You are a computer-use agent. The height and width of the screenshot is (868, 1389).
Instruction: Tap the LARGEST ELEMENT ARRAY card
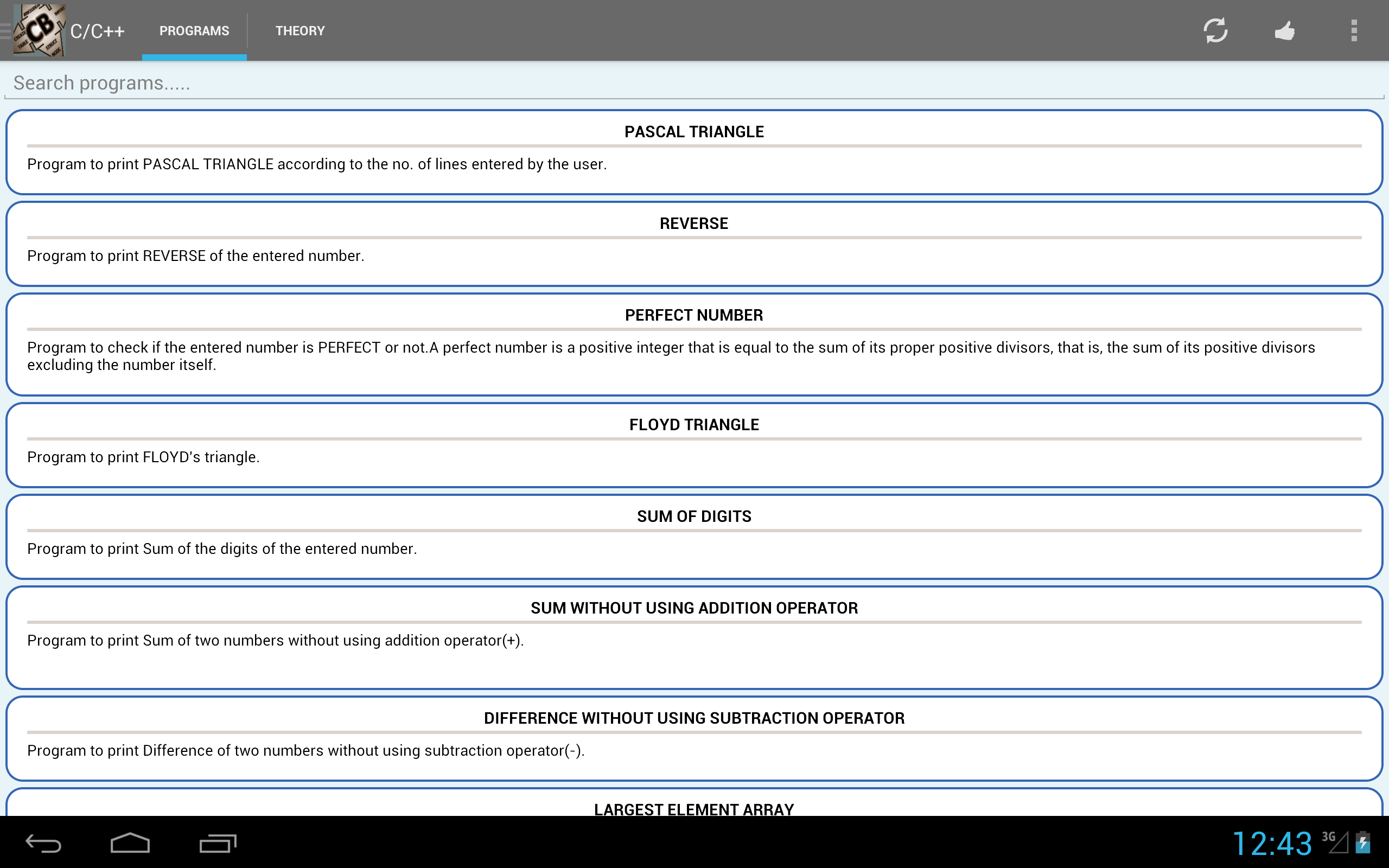click(x=694, y=805)
